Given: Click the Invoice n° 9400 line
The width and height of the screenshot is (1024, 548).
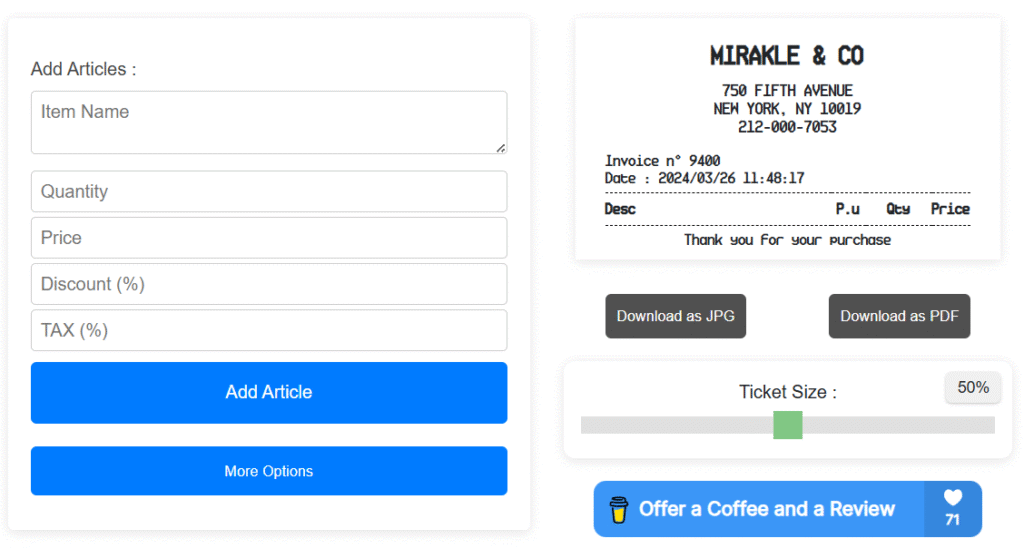Looking at the screenshot, I should coord(662,161).
